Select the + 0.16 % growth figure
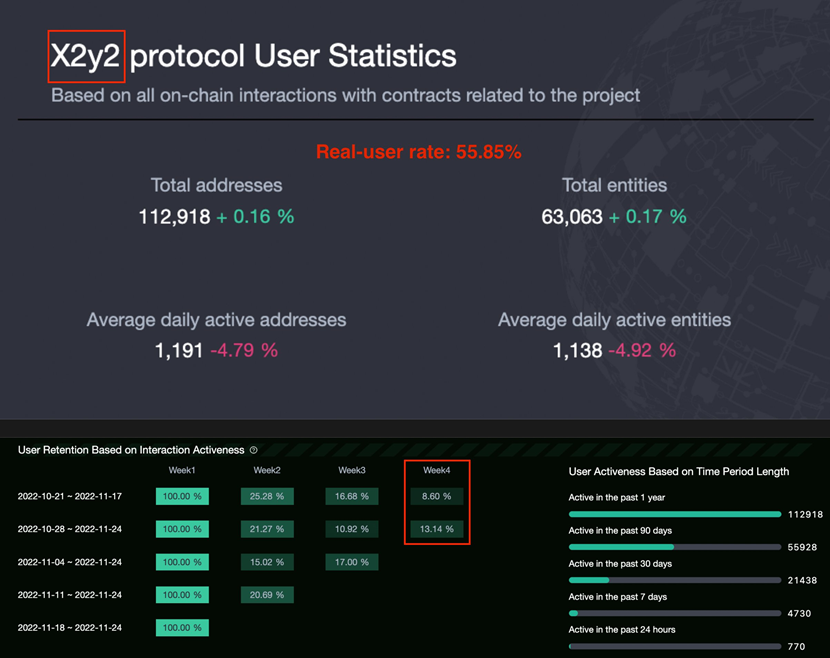The width and height of the screenshot is (830, 658). click(255, 217)
